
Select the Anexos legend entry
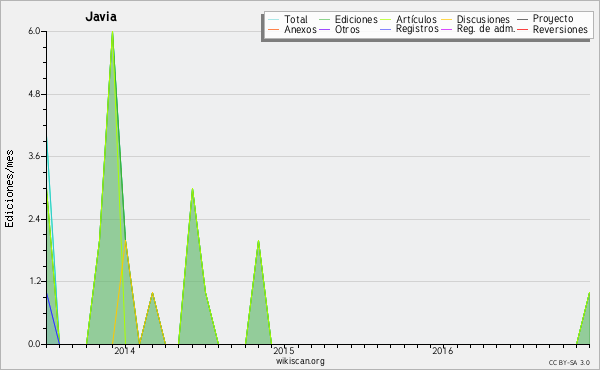click(300, 29)
